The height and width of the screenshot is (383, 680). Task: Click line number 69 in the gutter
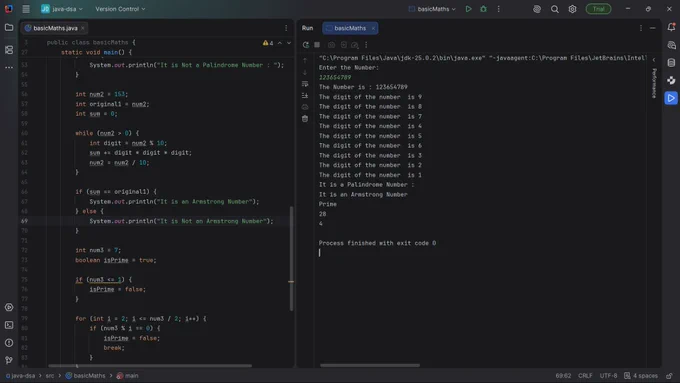pyautogui.click(x=24, y=221)
